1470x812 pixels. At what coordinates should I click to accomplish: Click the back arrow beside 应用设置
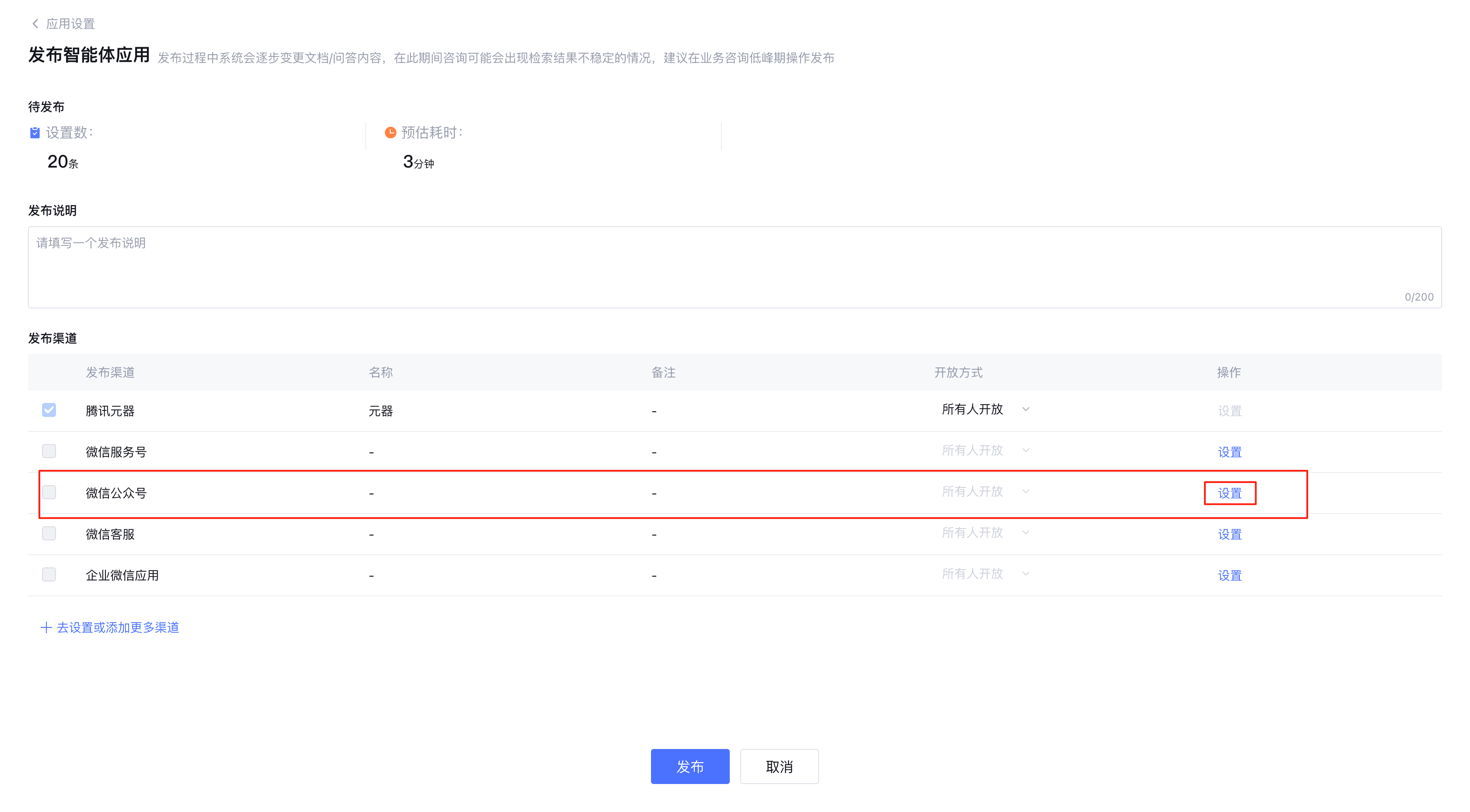coord(35,23)
